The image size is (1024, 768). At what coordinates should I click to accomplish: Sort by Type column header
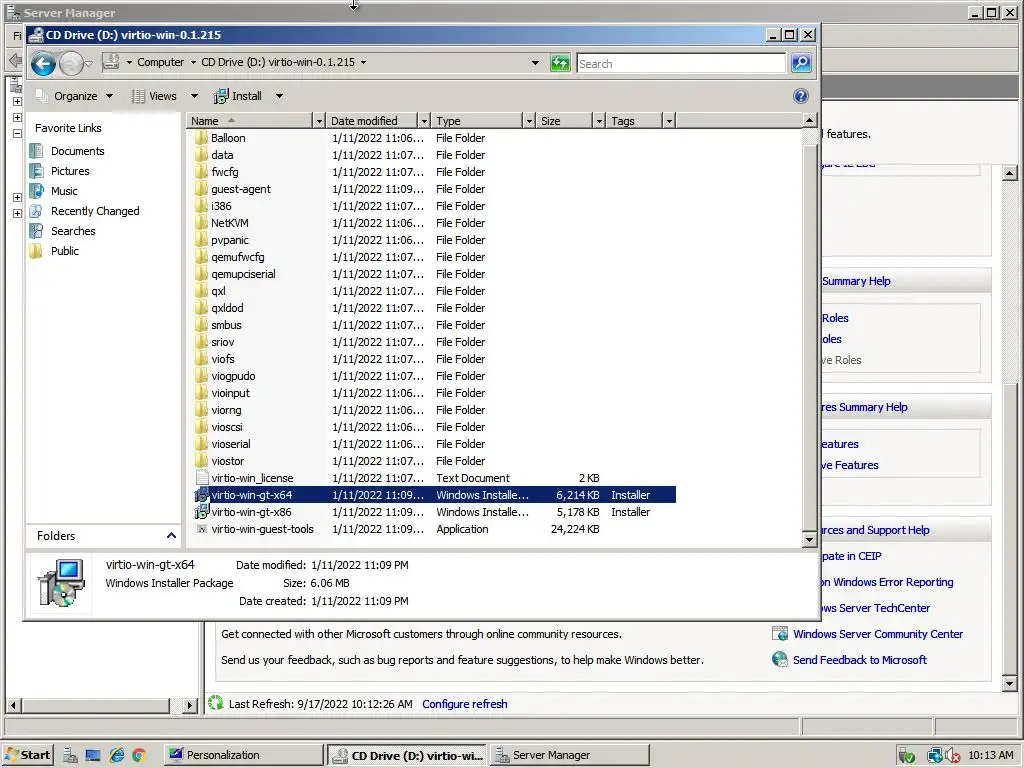[x=477, y=121]
